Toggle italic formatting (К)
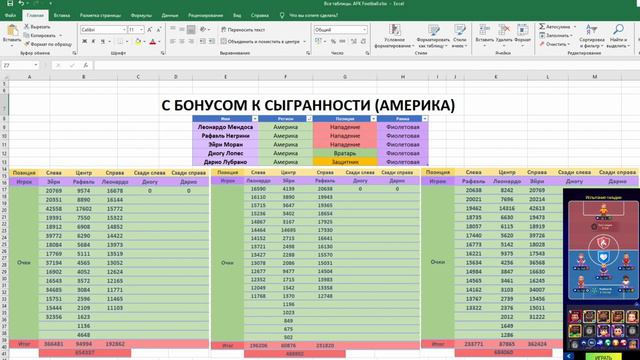Image resolution: width=640 pixels, height=360 pixels. coord(93,41)
